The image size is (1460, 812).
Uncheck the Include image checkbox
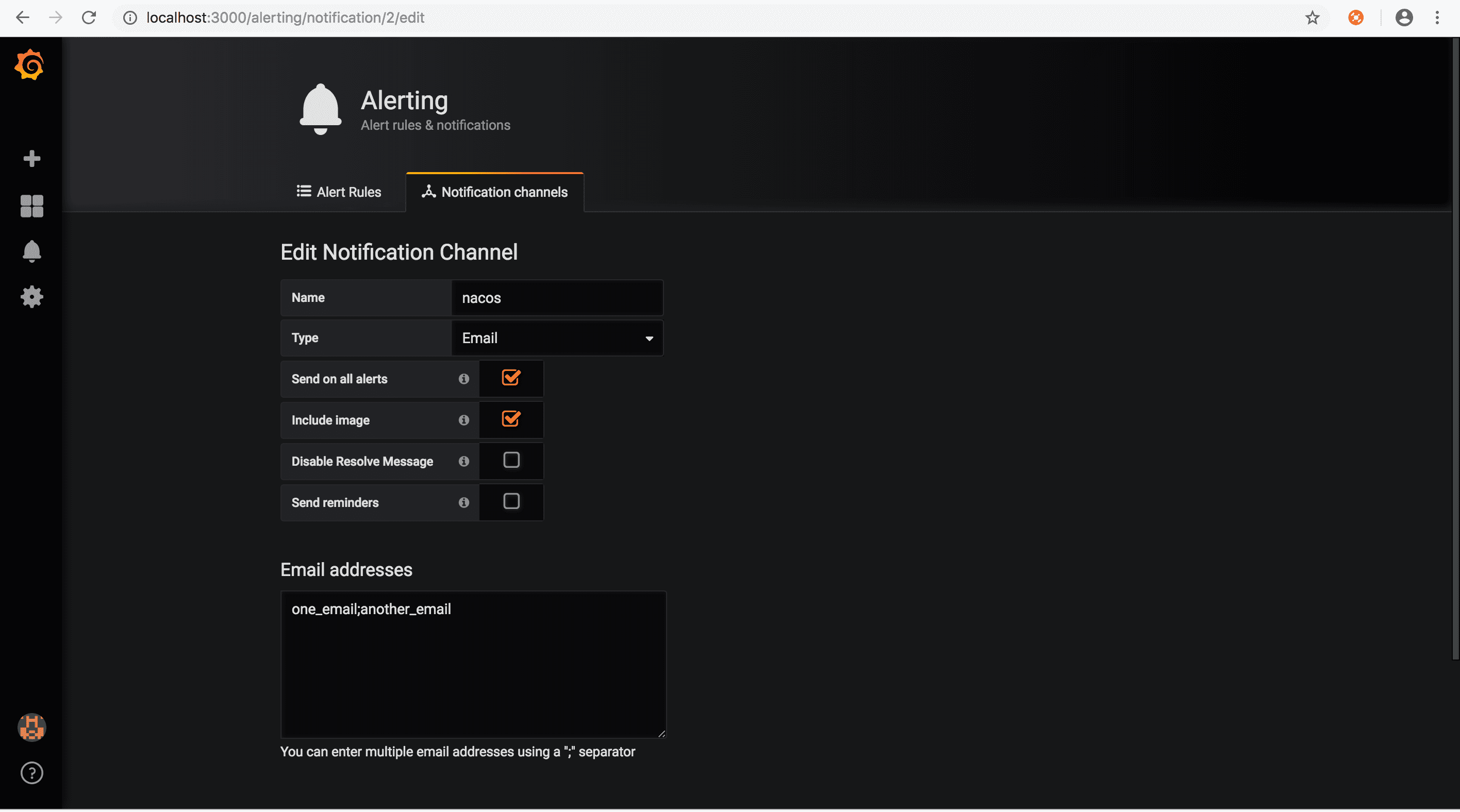[x=511, y=419]
